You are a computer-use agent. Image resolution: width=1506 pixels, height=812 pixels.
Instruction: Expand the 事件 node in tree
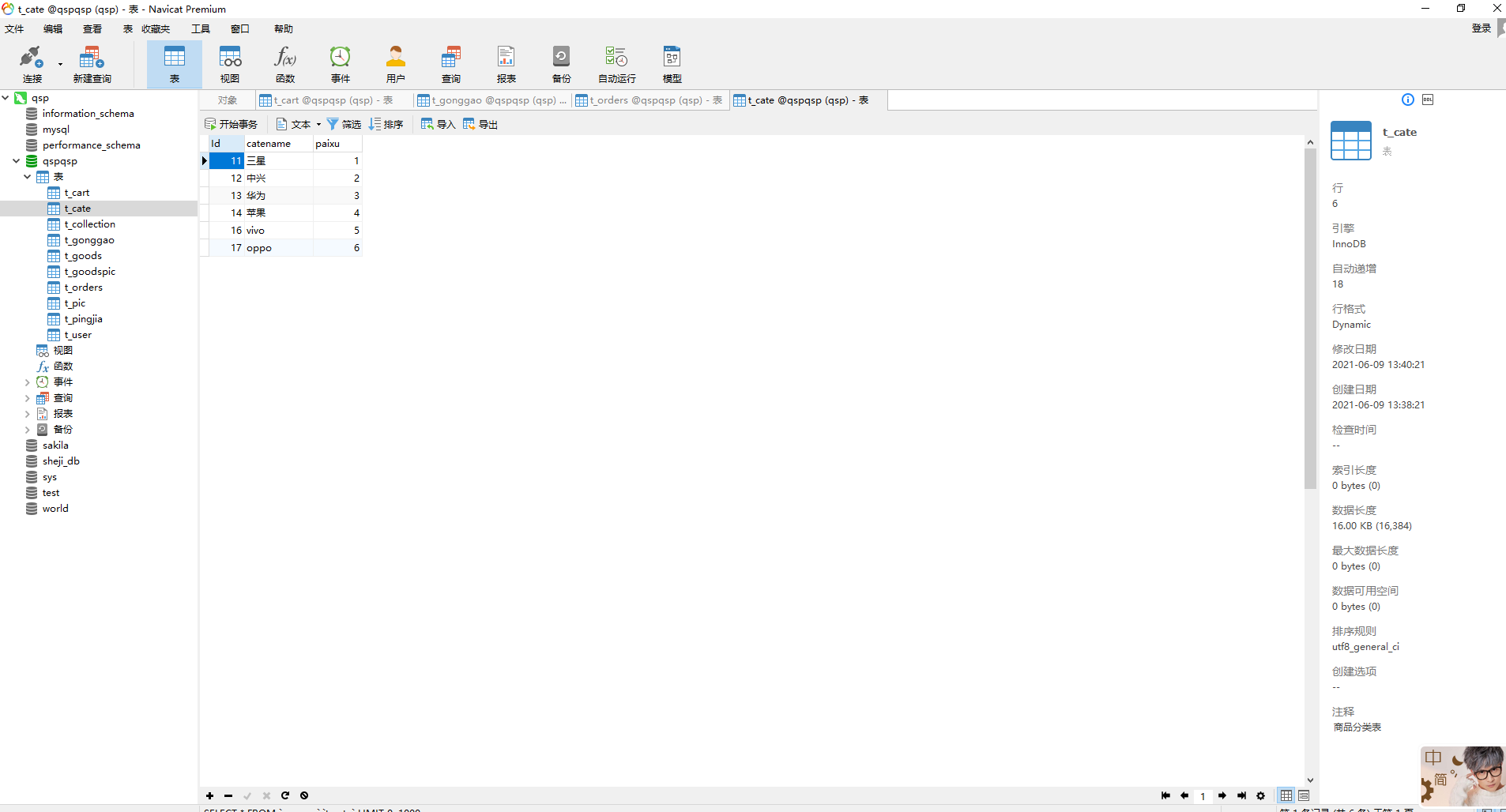click(28, 382)
